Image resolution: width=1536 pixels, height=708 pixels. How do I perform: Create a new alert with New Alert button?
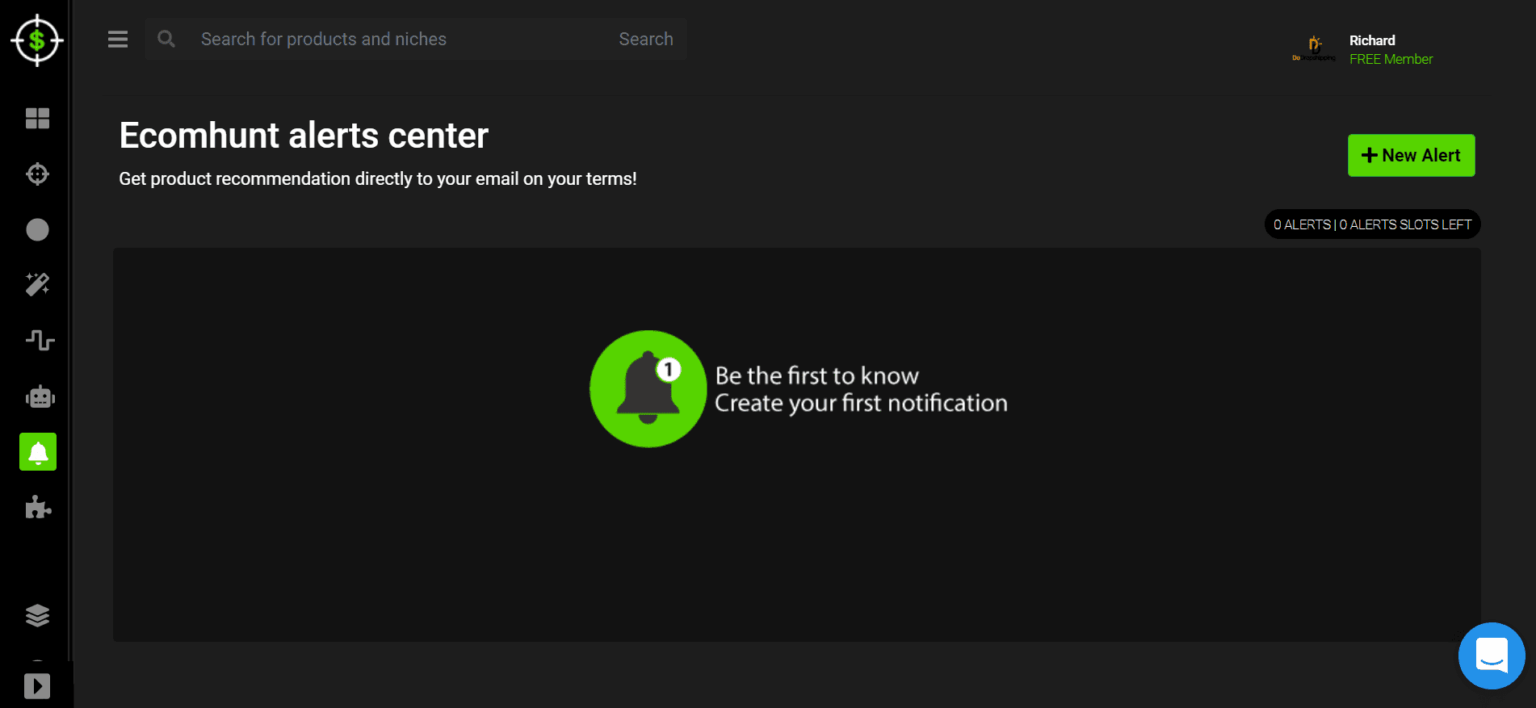click(1410, 155)
